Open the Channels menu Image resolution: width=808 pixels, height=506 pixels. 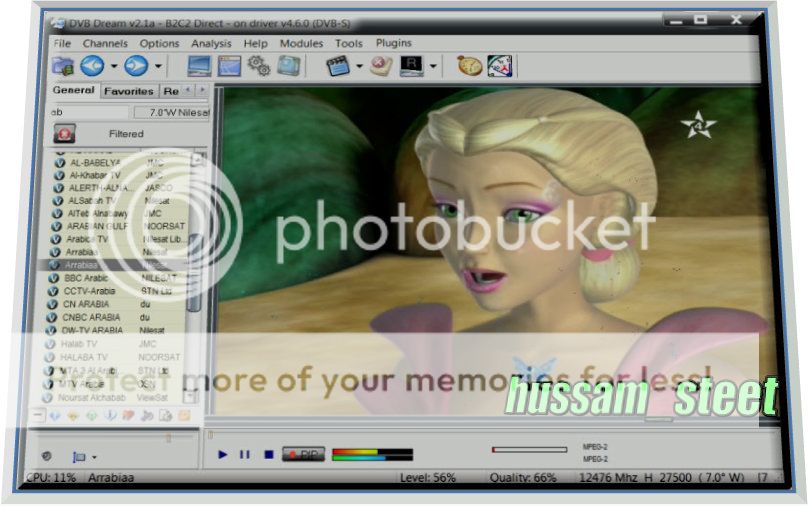[105, 43]
